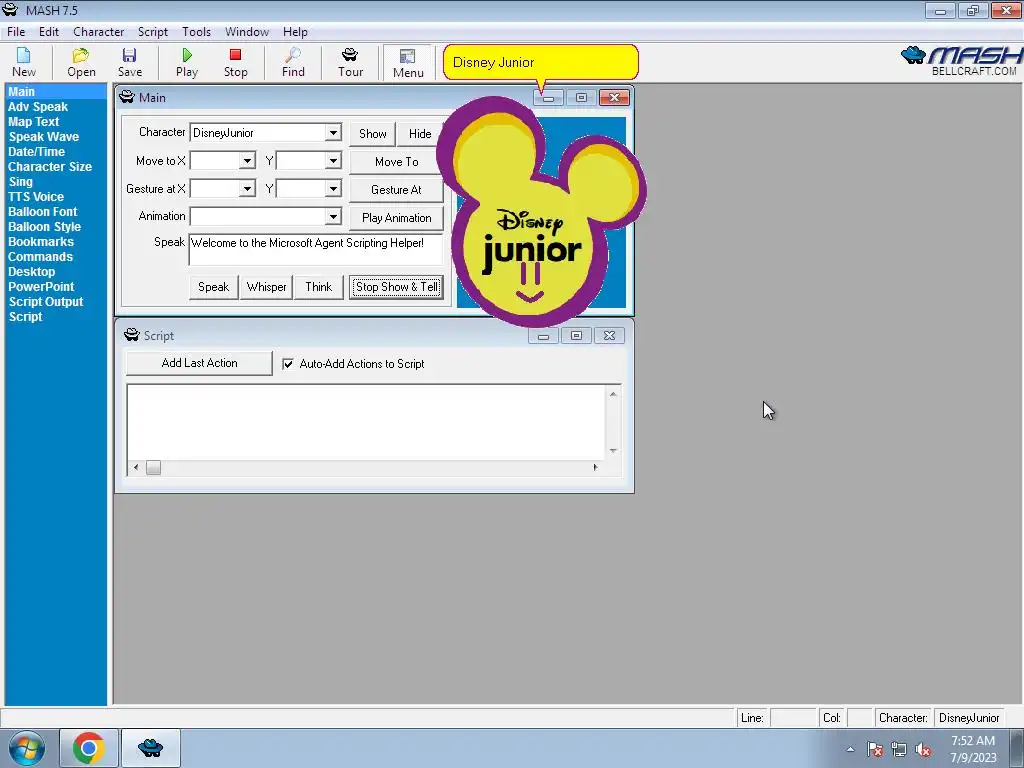
Task: Click the Move To button
Action: click(396, 161)
